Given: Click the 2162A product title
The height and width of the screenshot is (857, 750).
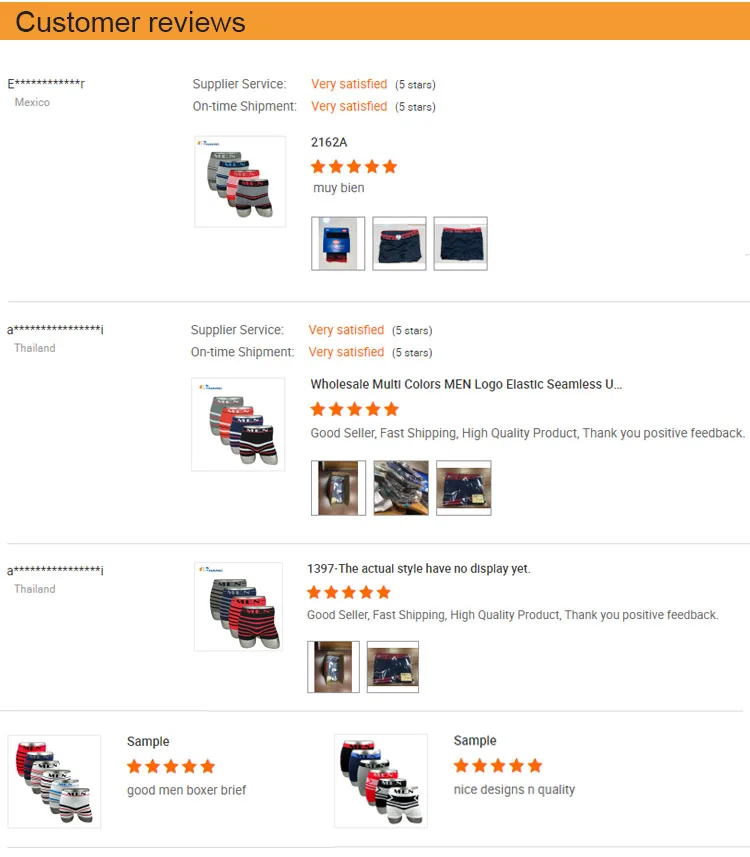Looking at the screenshot, I should point(329,142).
